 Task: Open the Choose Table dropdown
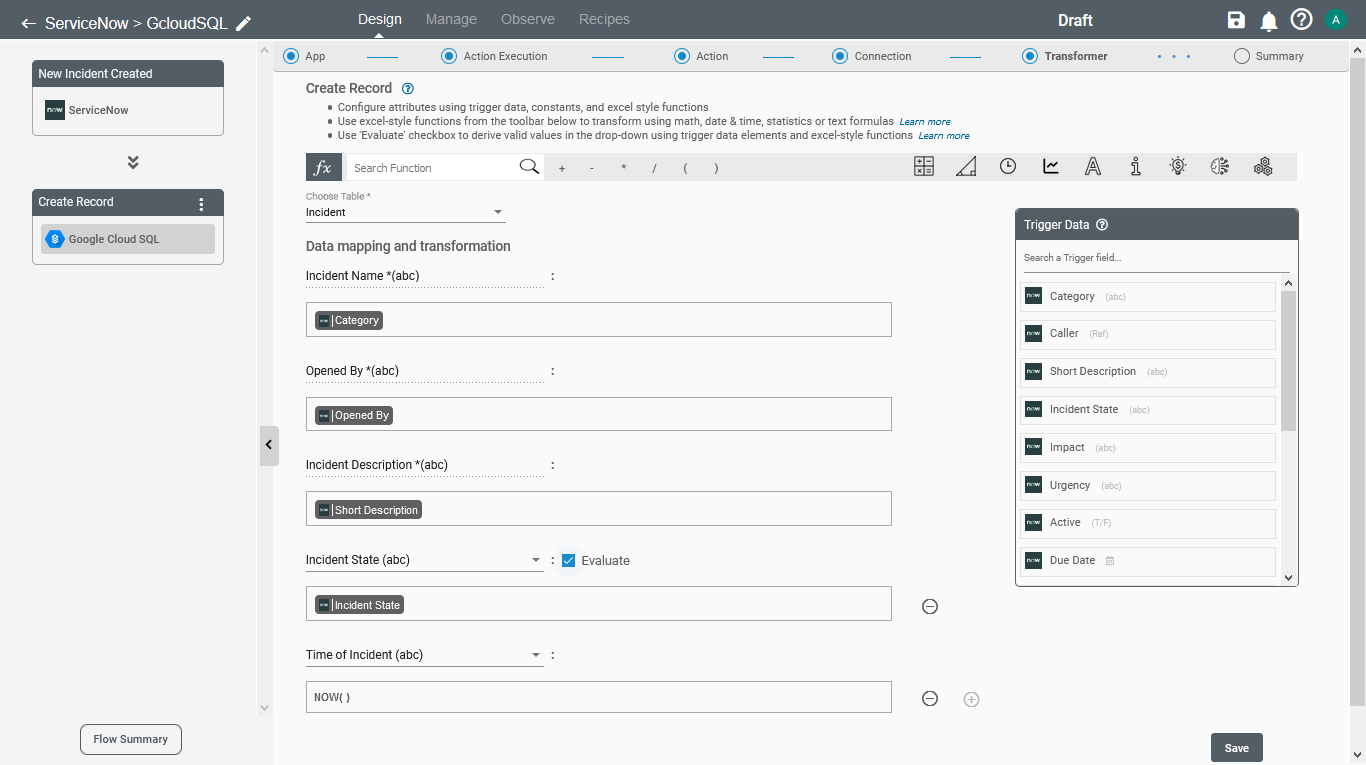click(406, 212)
